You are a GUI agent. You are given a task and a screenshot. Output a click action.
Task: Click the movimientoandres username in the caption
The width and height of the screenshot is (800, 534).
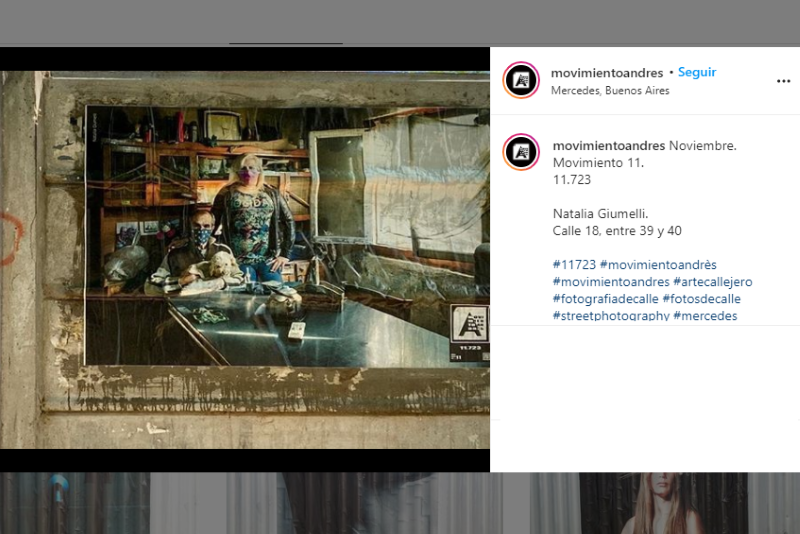pos(608,145)
